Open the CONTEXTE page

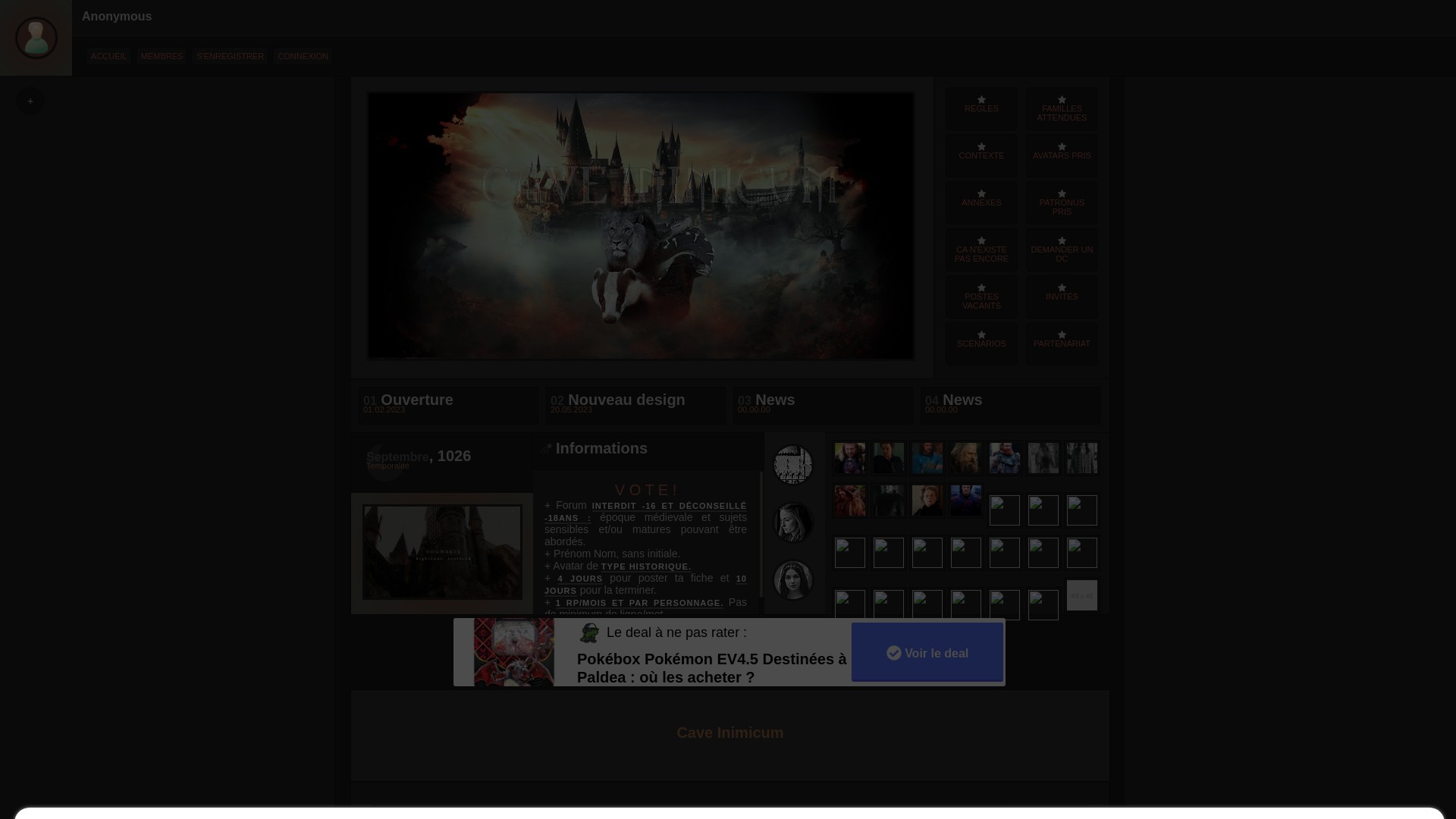[981, 155]
